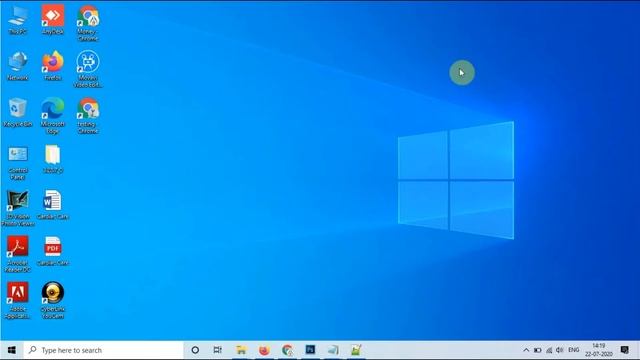640x360 pixels.
Task: Select the Testing Chrome shortcut icon
Action: pyautogui.click(x=88, y=116)
